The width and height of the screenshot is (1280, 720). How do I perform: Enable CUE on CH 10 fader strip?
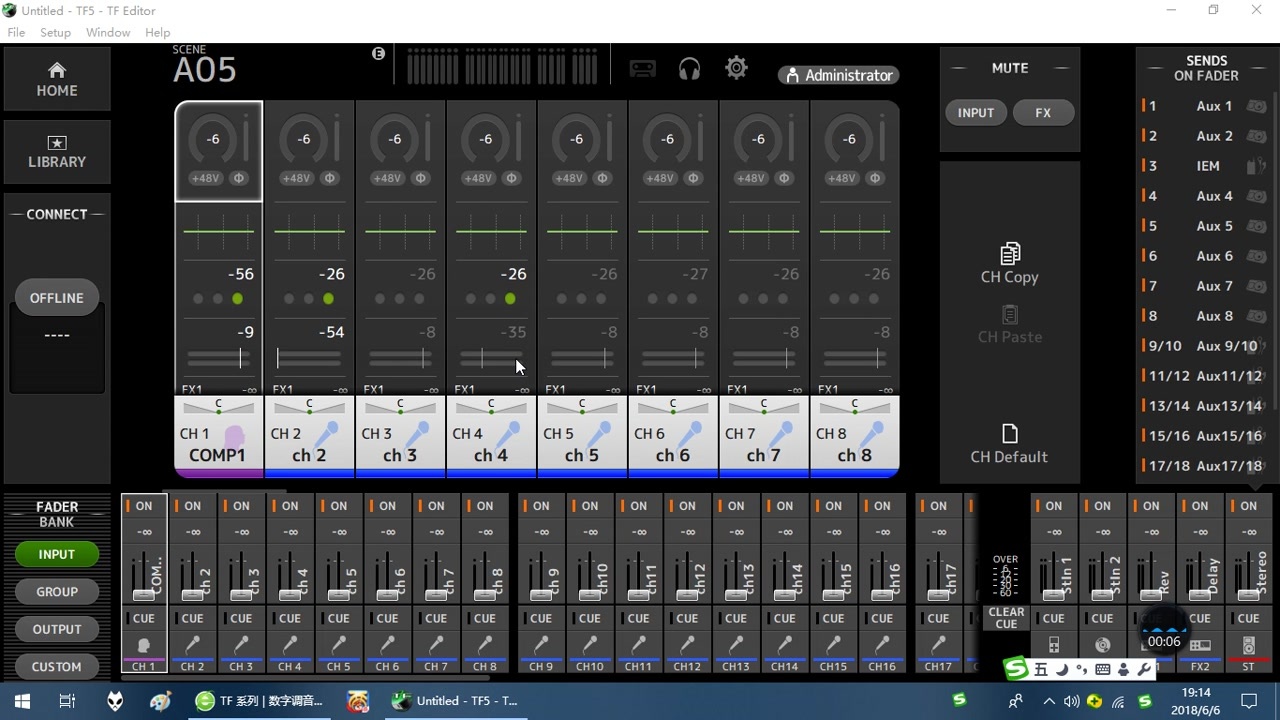coord(590,618)
